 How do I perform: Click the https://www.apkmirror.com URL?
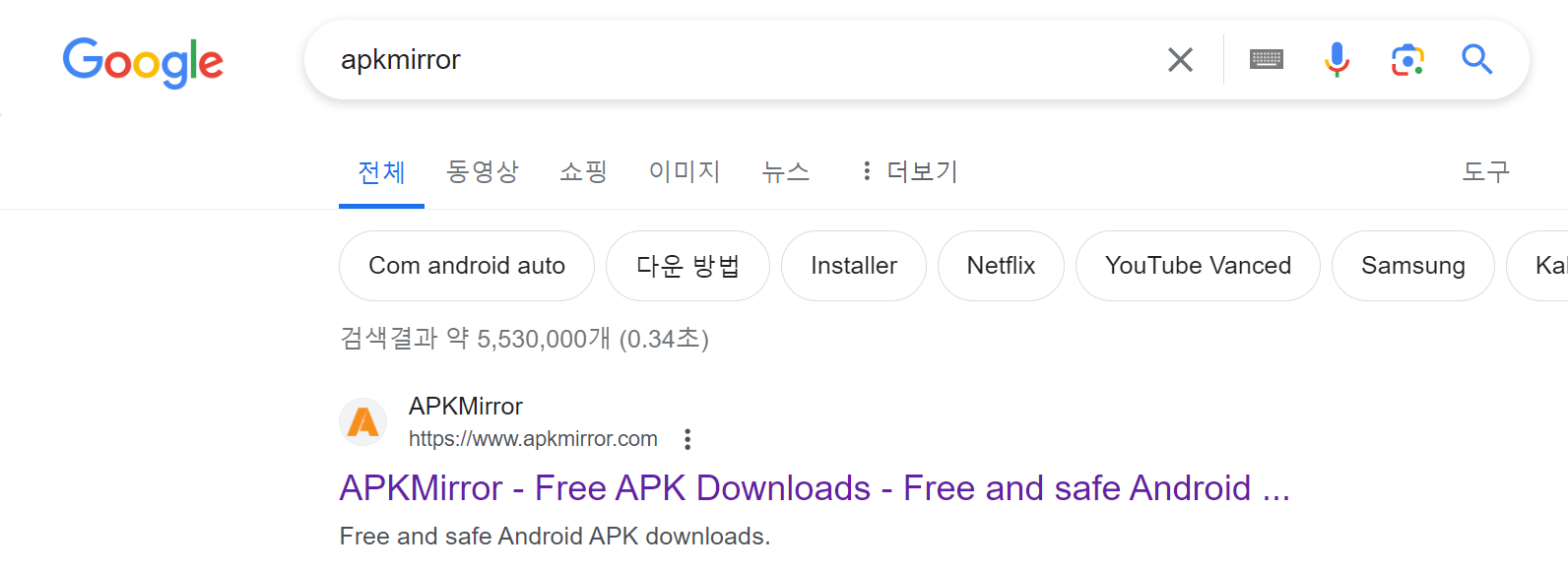coord(533,439)
